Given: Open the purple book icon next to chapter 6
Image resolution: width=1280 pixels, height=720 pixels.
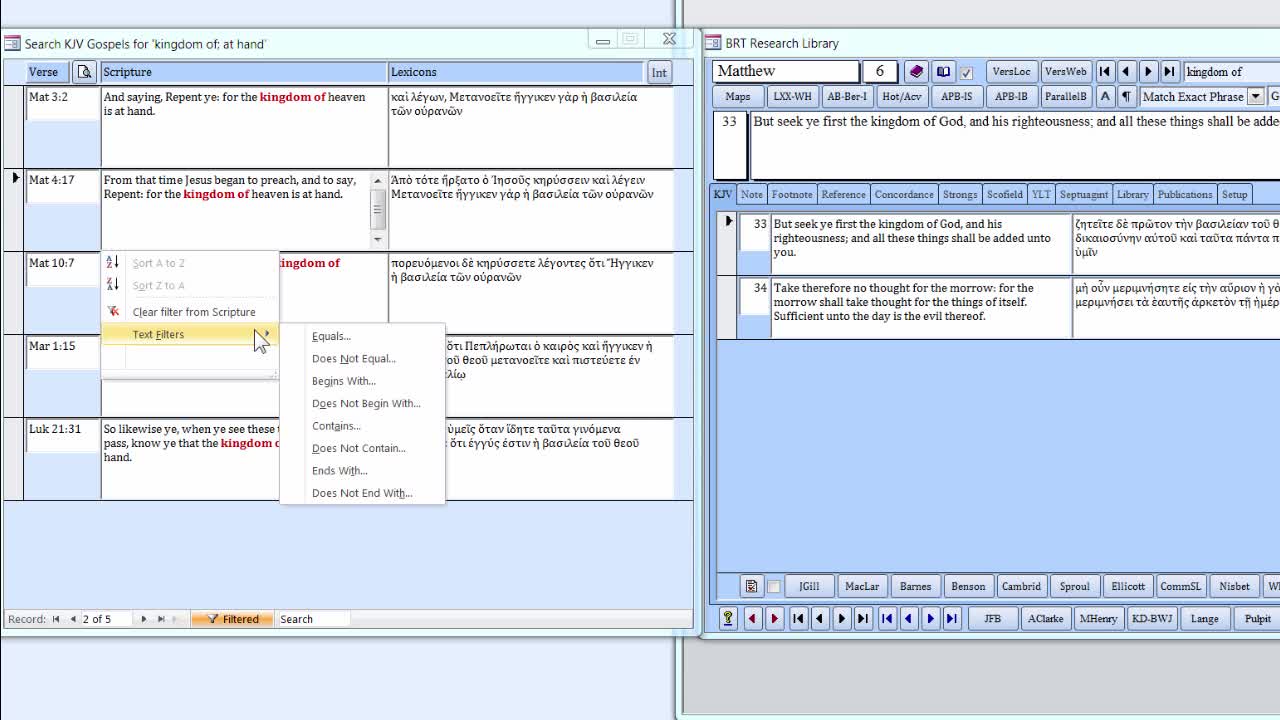Looking at the screenshot, I should point(916,72).
